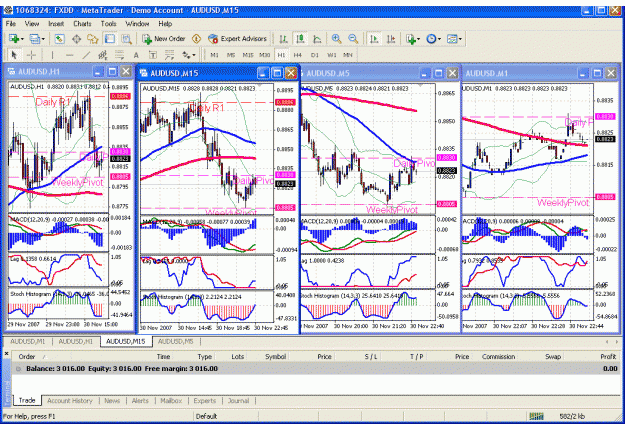Sort trades by the Profit column
Viewport: 625px width, 424px height.
click(x=608, y=357)
